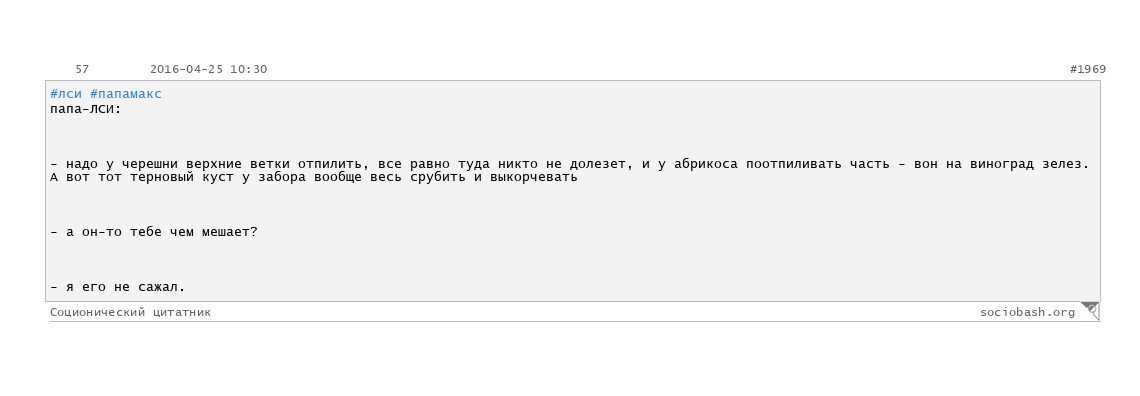Viewport: 1140px width, 396px height.
Task: Click the reply 'а он-то тебе чем мешает?'
Action: [154, 233]
